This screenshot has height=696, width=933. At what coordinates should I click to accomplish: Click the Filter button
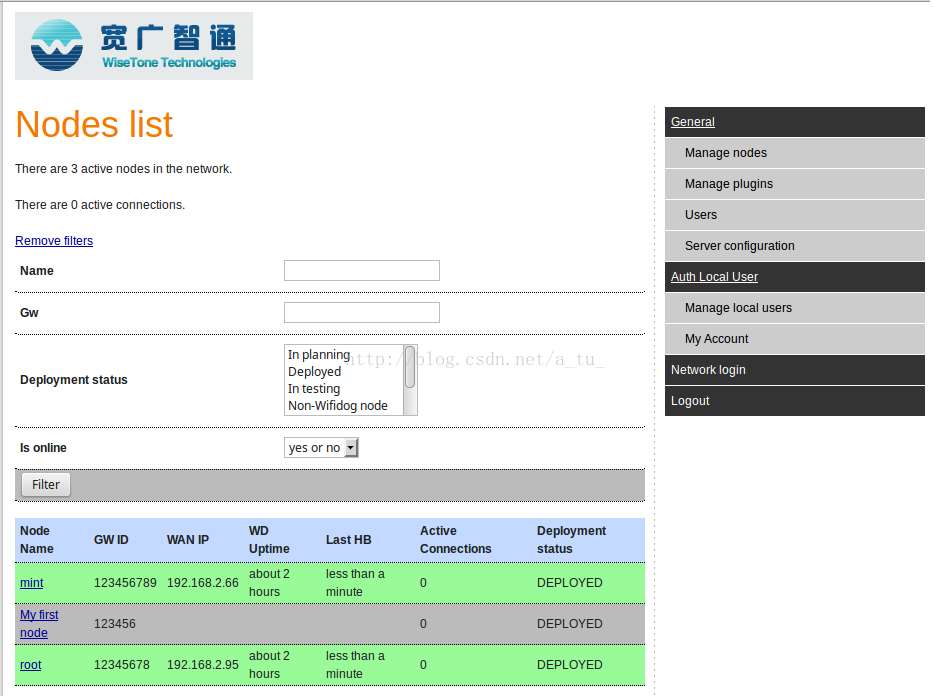[46, 485]
